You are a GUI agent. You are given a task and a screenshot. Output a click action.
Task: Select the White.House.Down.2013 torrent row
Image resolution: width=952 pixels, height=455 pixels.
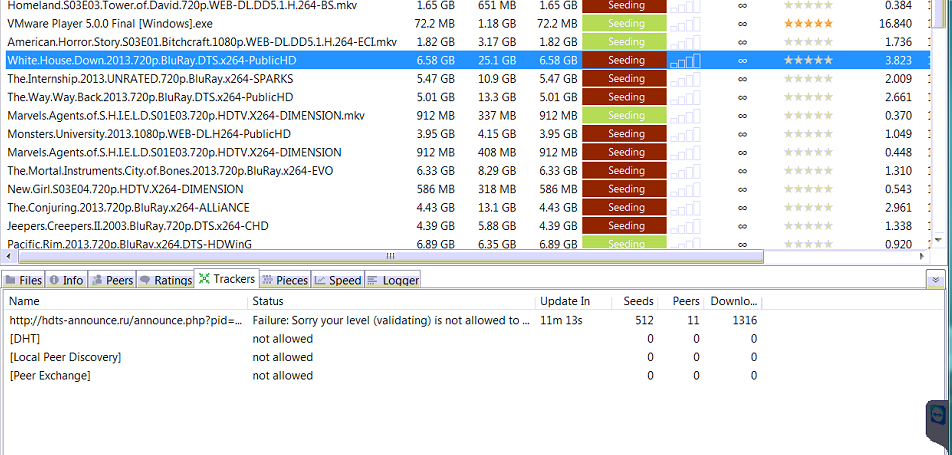466,60
